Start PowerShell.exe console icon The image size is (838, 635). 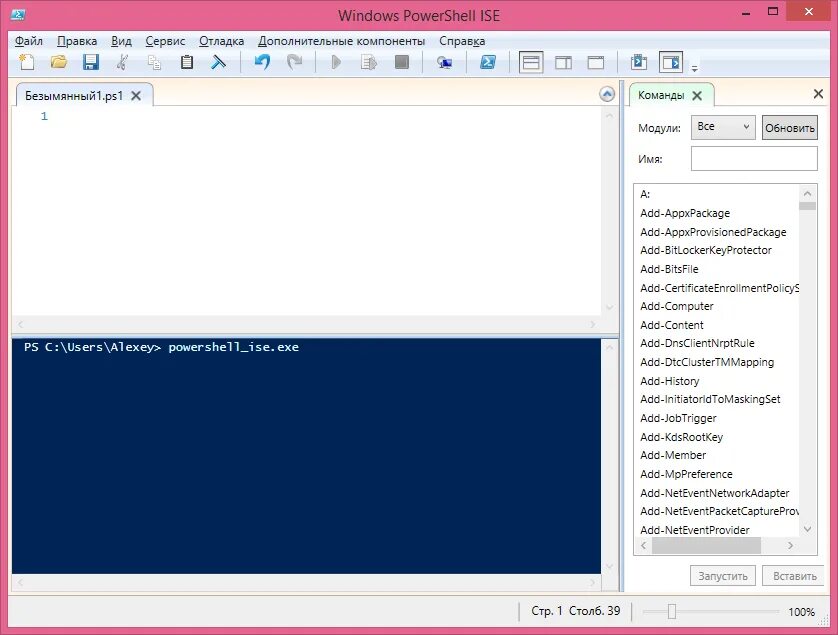pos(487,63)
